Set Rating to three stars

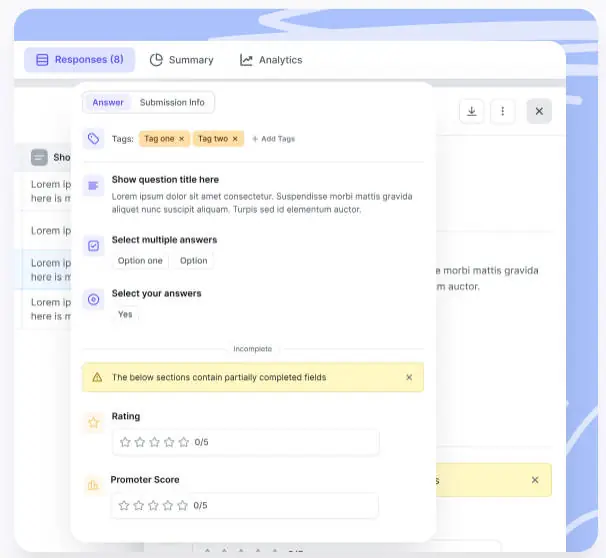pos(155,442)
